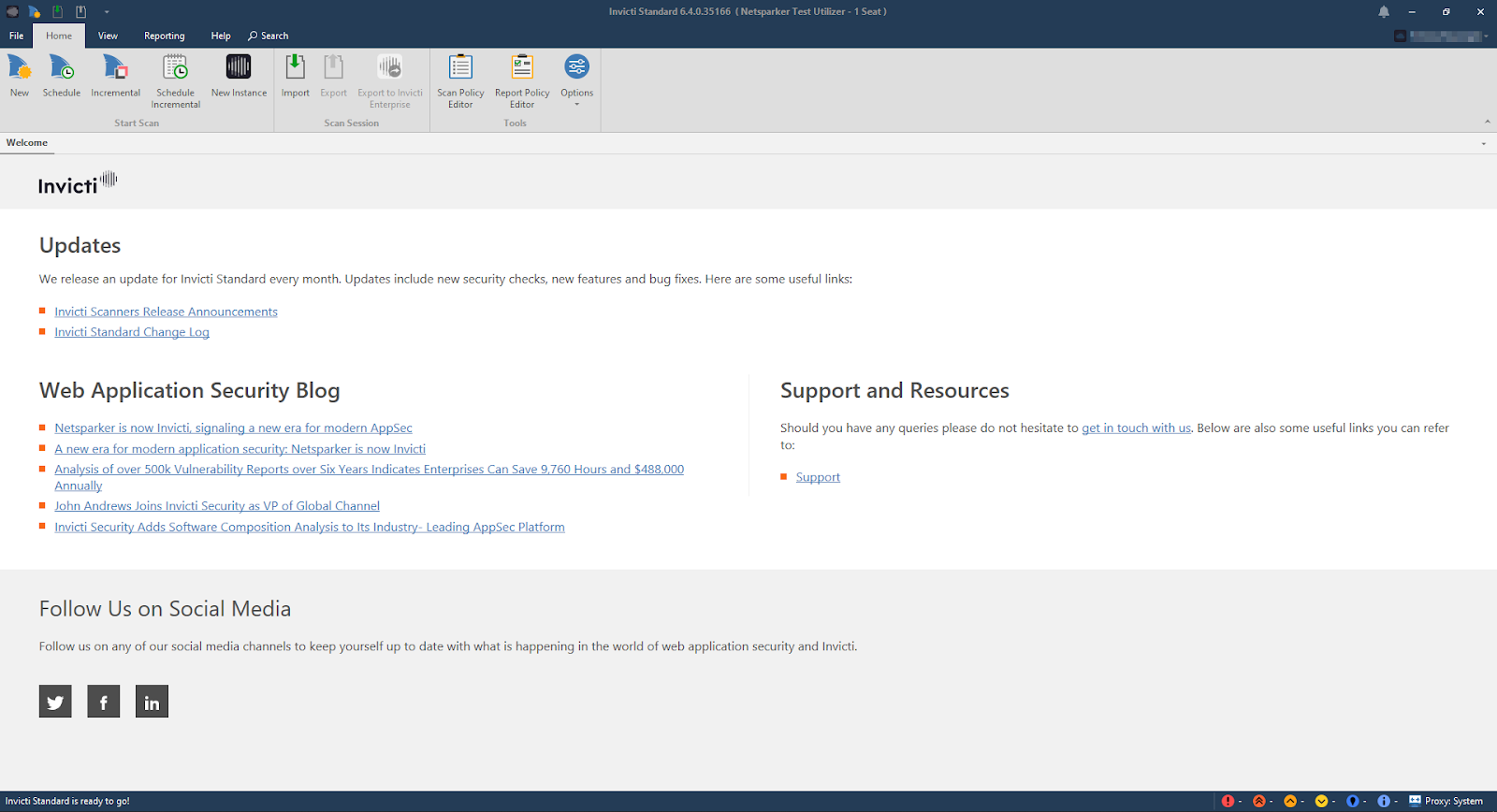1497x812 pixels.
Task: Open Invicti Standard Change Log link
Action: (x=132, y=332)
